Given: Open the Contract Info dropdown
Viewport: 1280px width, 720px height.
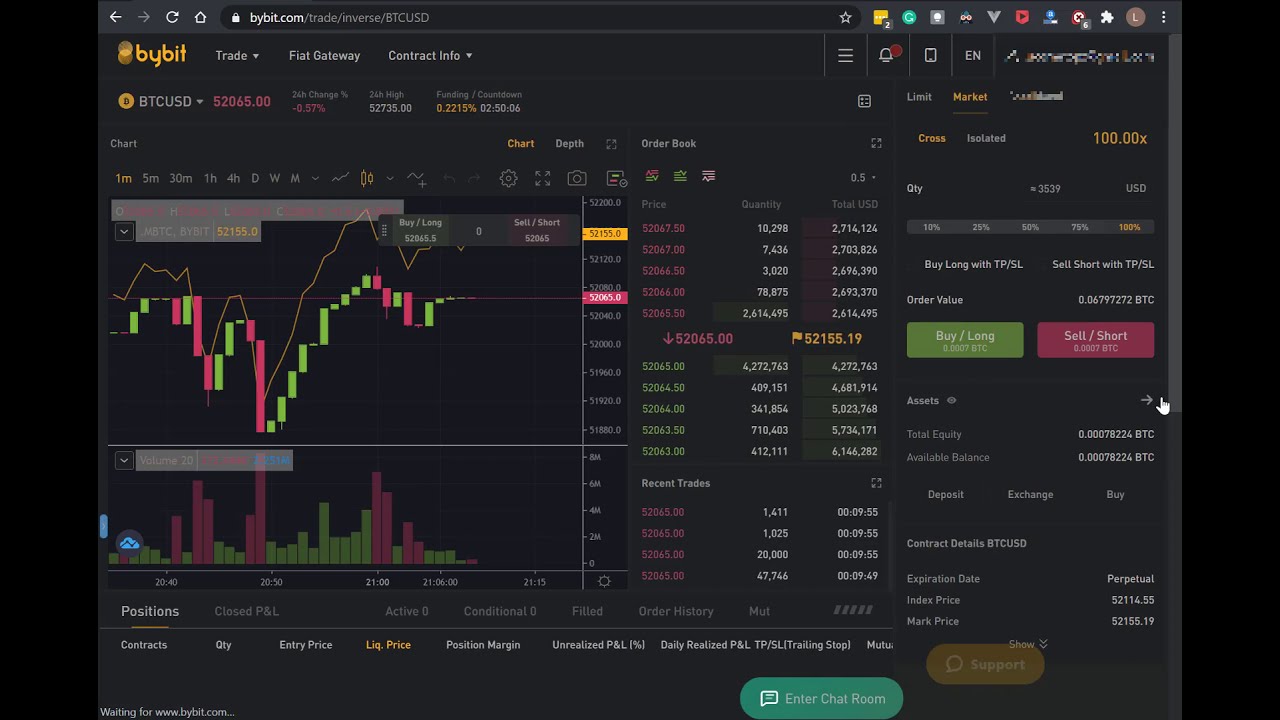Looking at the screenshot, I should coord(430,55).
